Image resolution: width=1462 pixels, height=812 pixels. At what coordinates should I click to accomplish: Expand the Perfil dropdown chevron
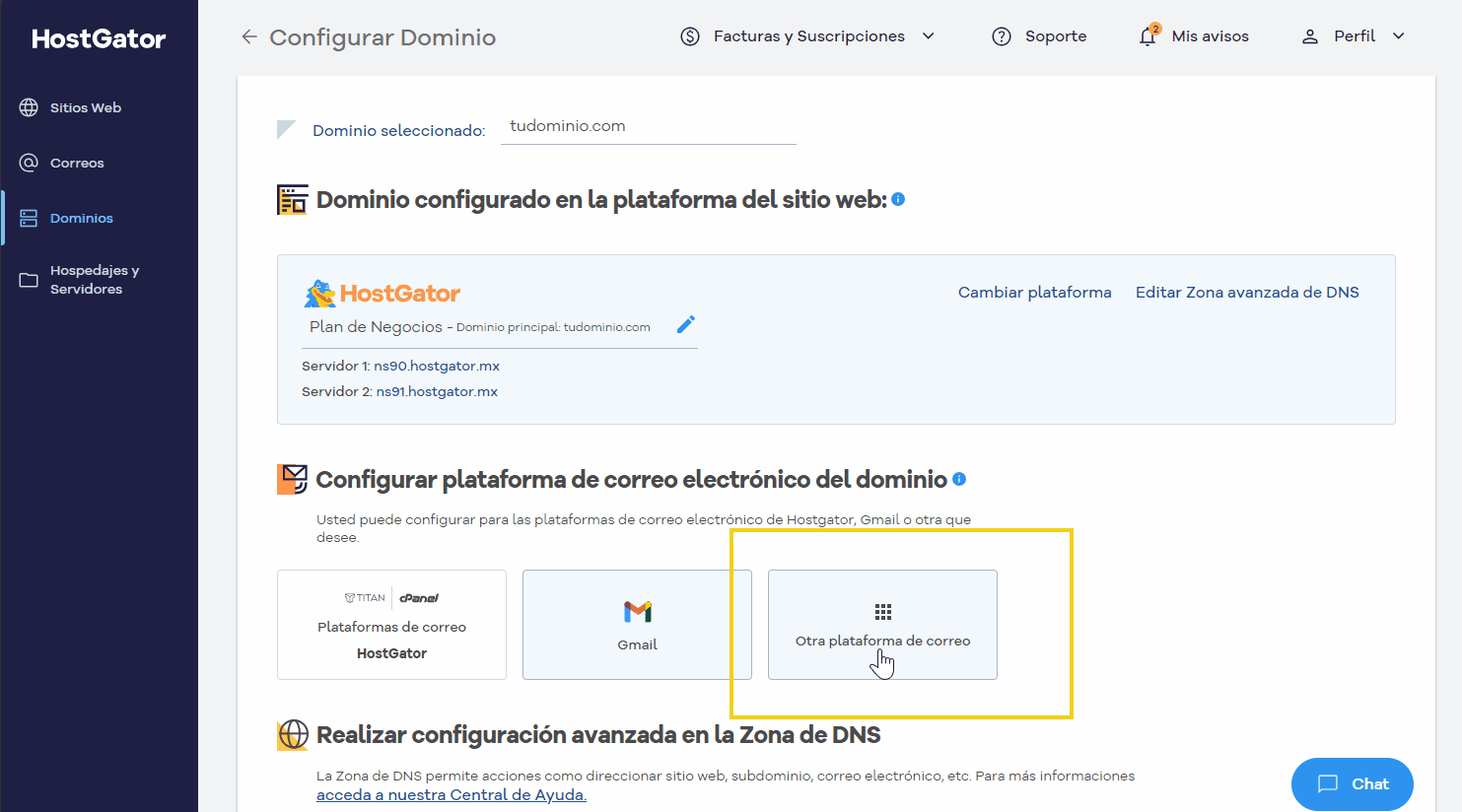1398,36
